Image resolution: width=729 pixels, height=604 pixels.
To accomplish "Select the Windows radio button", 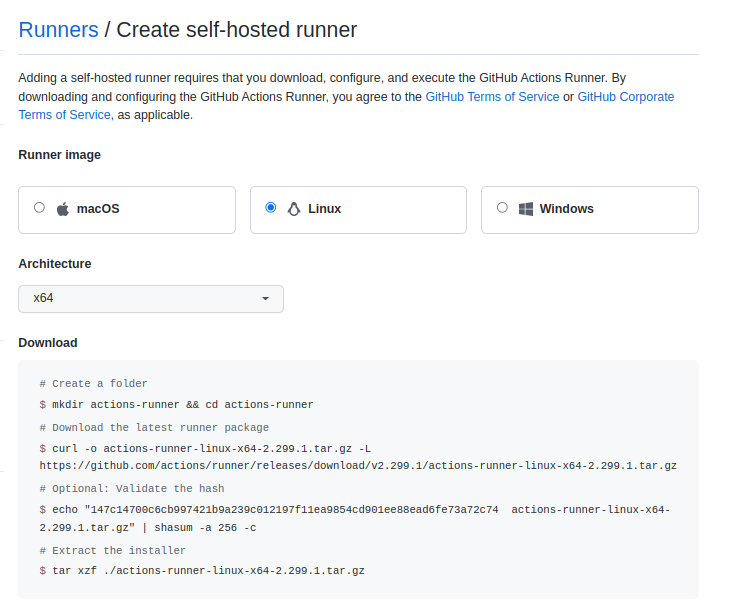I will [x=502, y=207].
